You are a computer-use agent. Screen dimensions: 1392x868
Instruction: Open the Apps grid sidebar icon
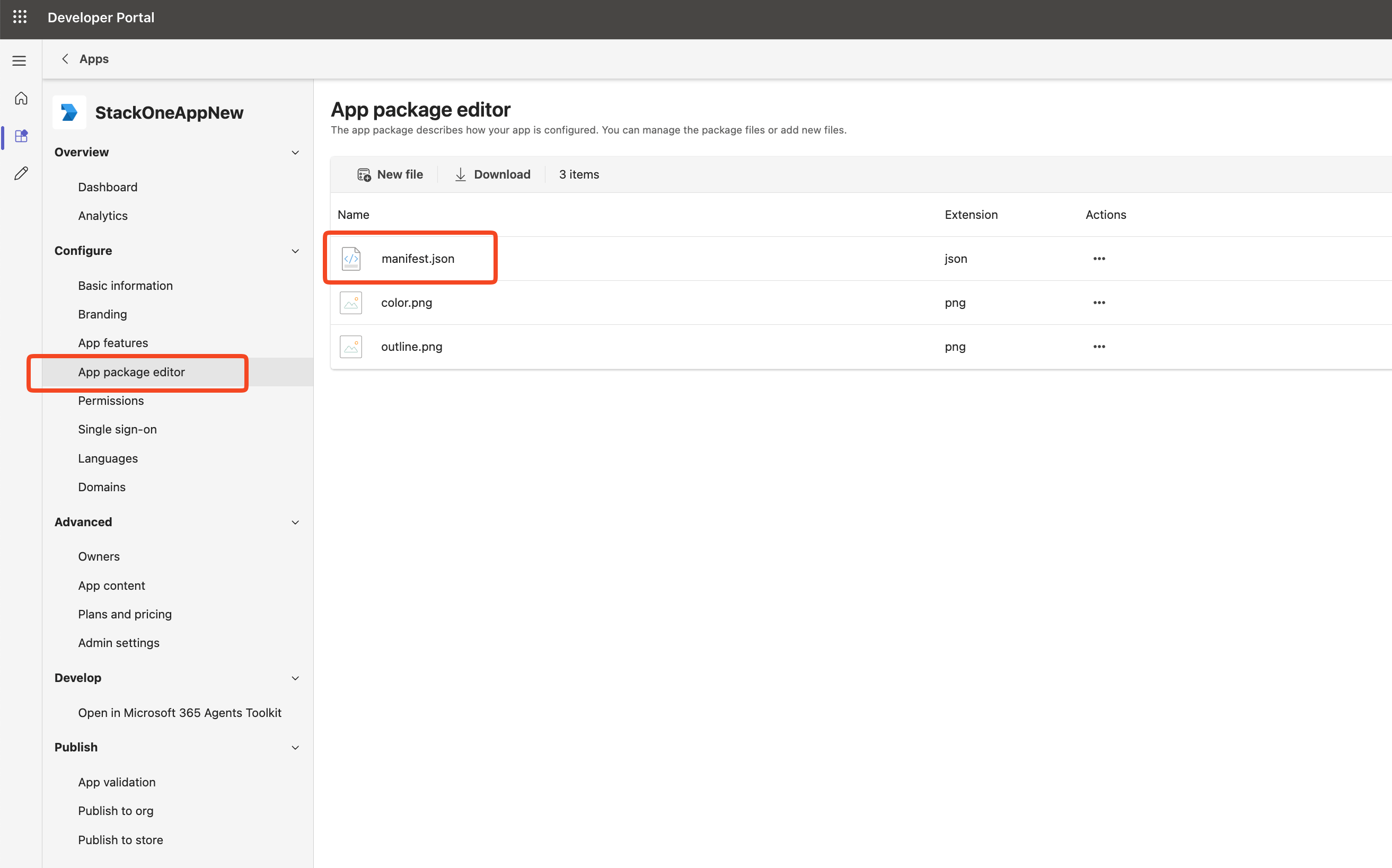click(x=21, y=136)
